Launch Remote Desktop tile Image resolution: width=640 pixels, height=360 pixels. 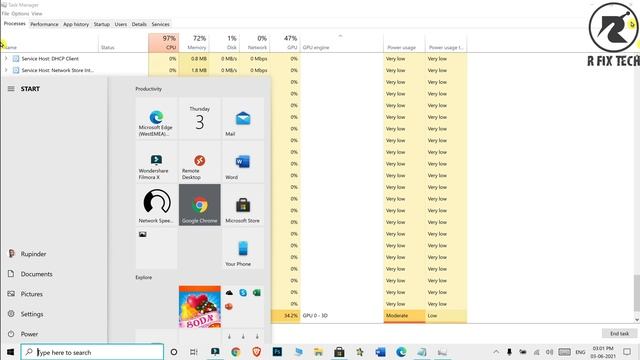(200, 162)
